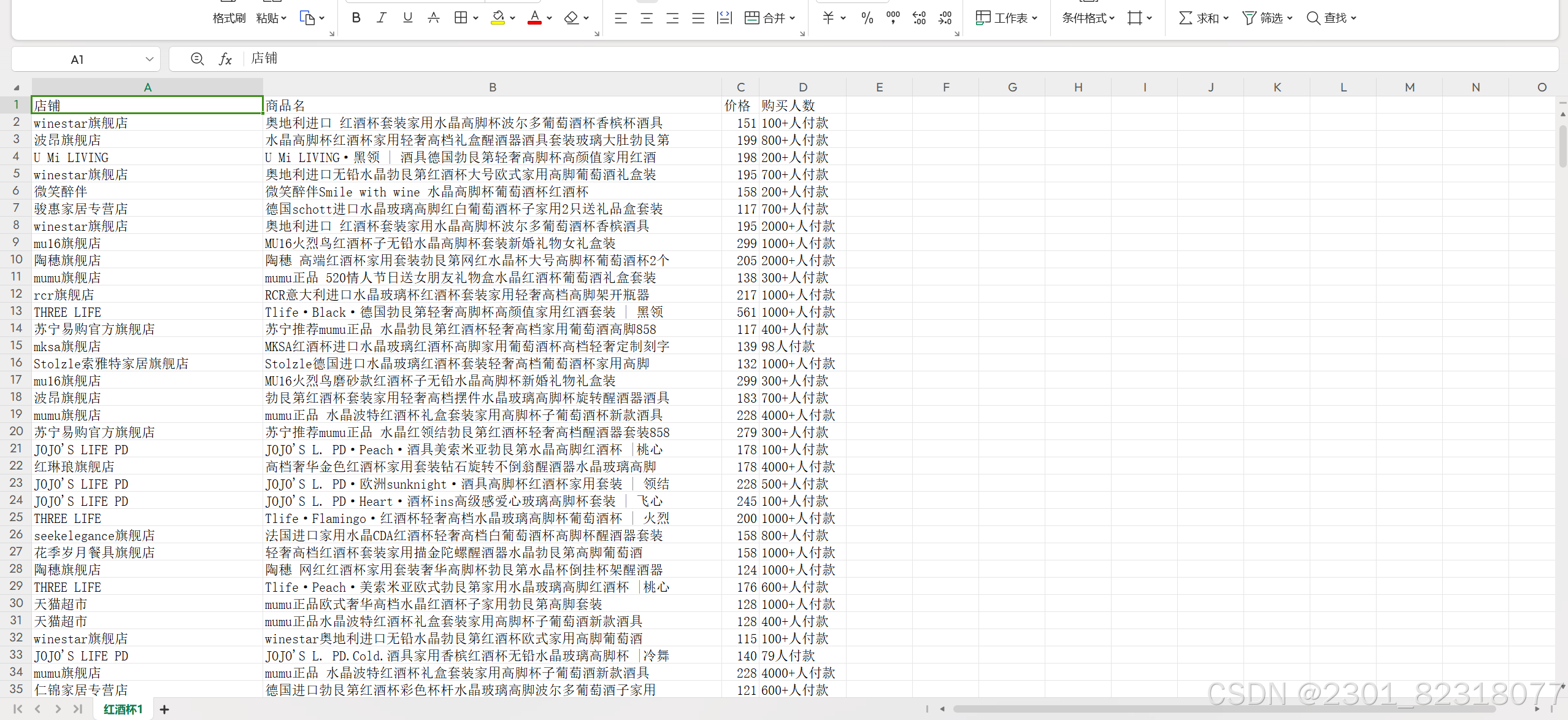Screen dimensions: 1568x720
Task: Apply currency format icon
Action: click(x=828, y=18)
